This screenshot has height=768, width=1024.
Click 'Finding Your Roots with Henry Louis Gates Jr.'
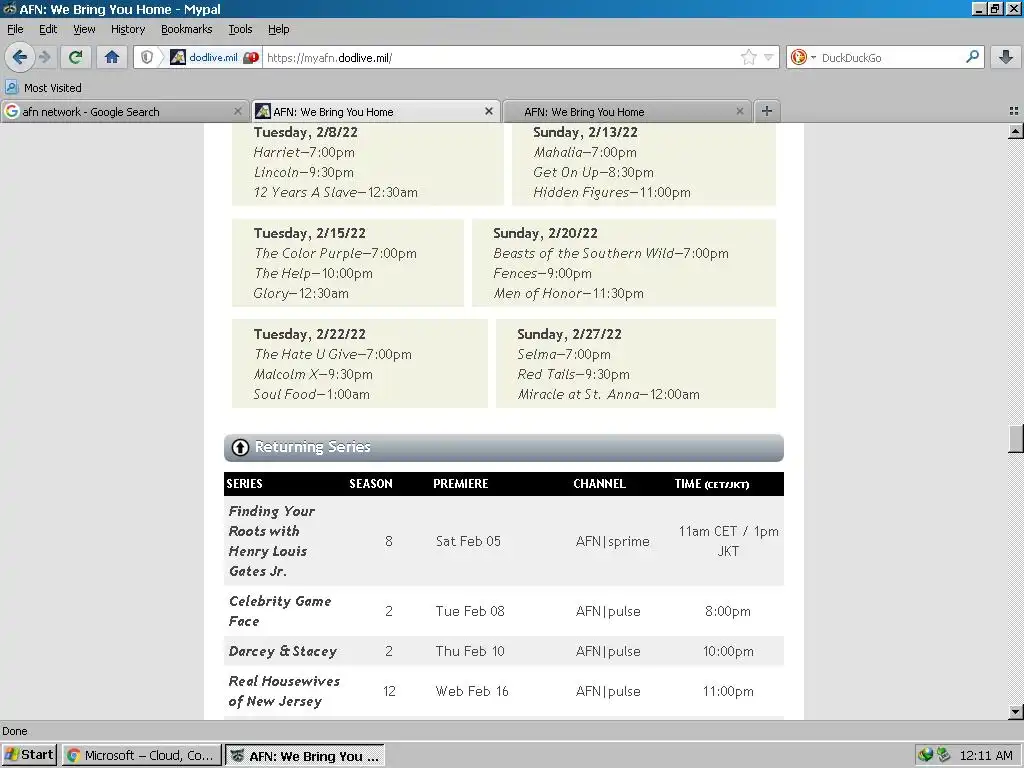272,541
